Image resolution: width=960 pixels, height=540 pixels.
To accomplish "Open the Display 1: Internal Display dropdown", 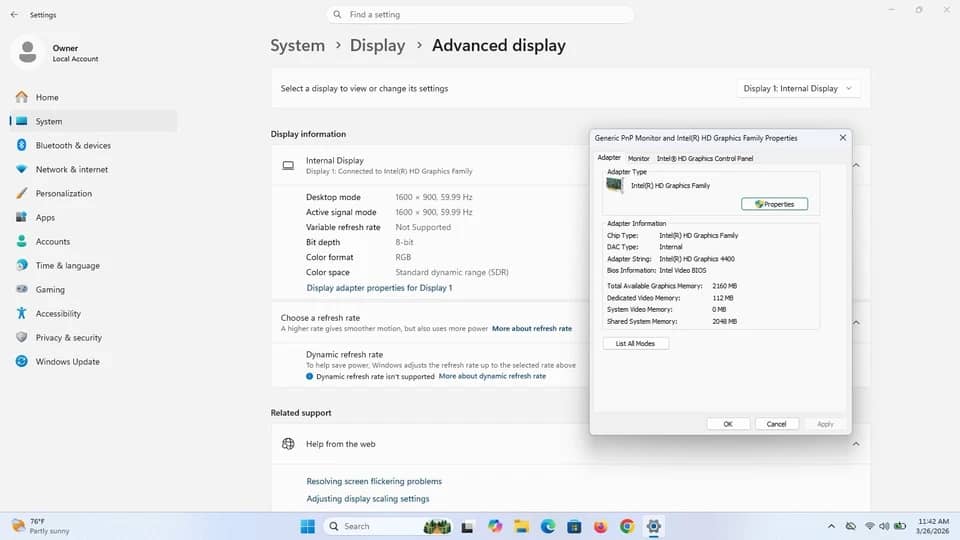I will pos(798,88).
